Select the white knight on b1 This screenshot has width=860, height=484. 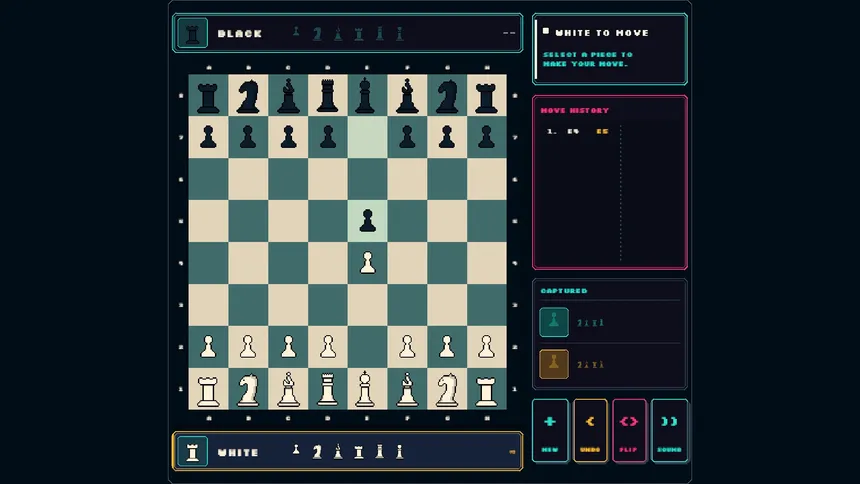248,389
